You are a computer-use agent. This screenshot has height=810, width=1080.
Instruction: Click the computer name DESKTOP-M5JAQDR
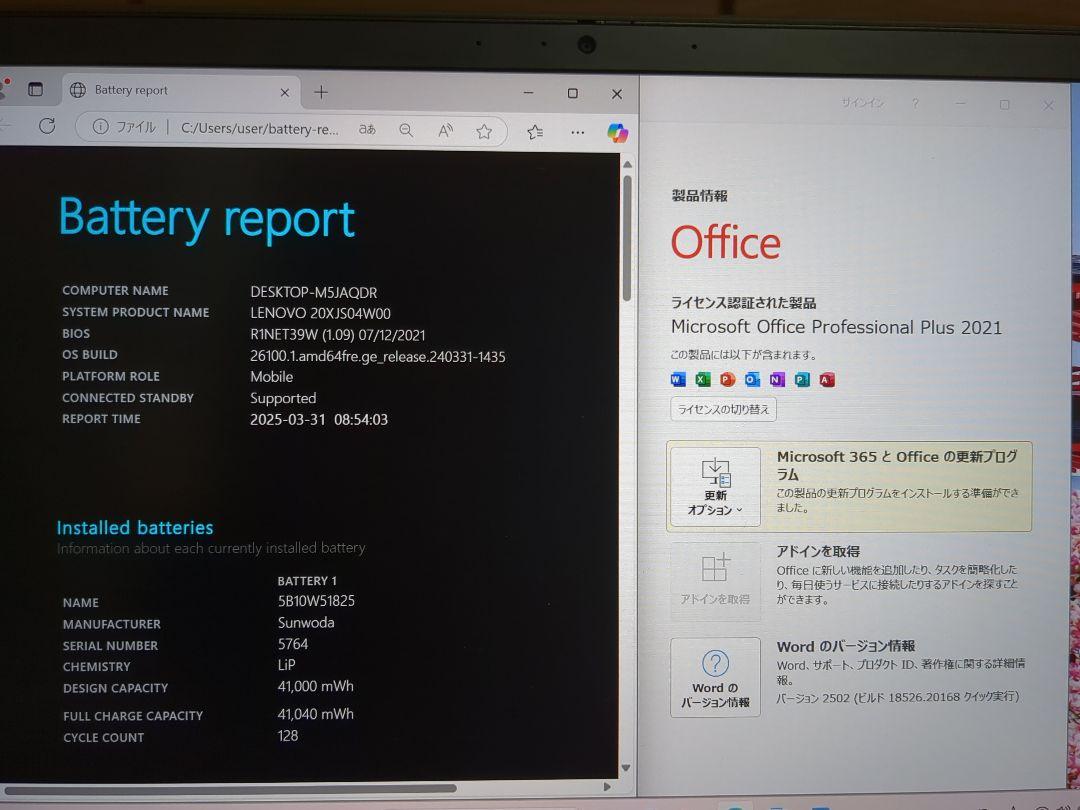tap(313, 292)
